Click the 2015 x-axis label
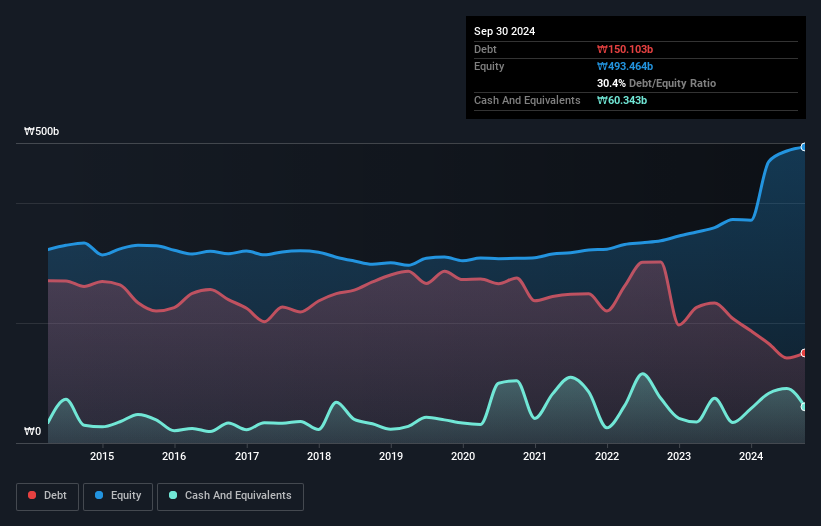Image resolution: width=821 pixels, height=526 pixels. click(102, 456)
